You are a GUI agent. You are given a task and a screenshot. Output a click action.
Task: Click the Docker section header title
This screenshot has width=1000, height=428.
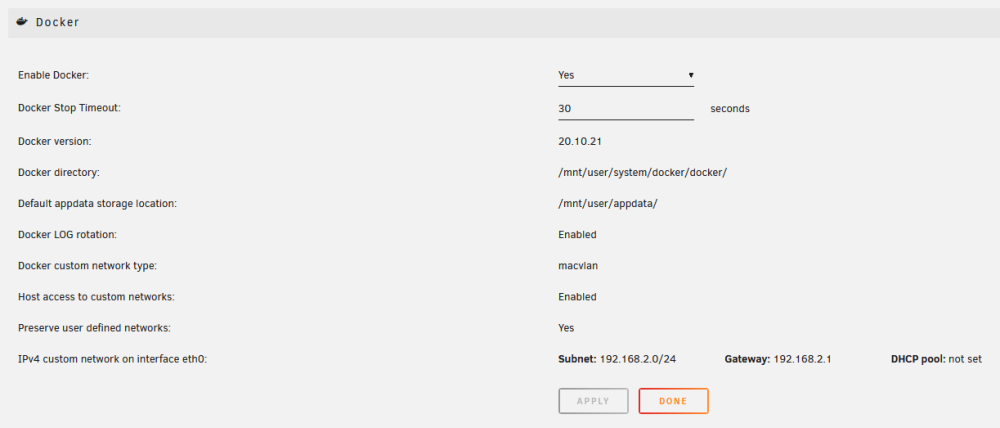tap(57, 22)
